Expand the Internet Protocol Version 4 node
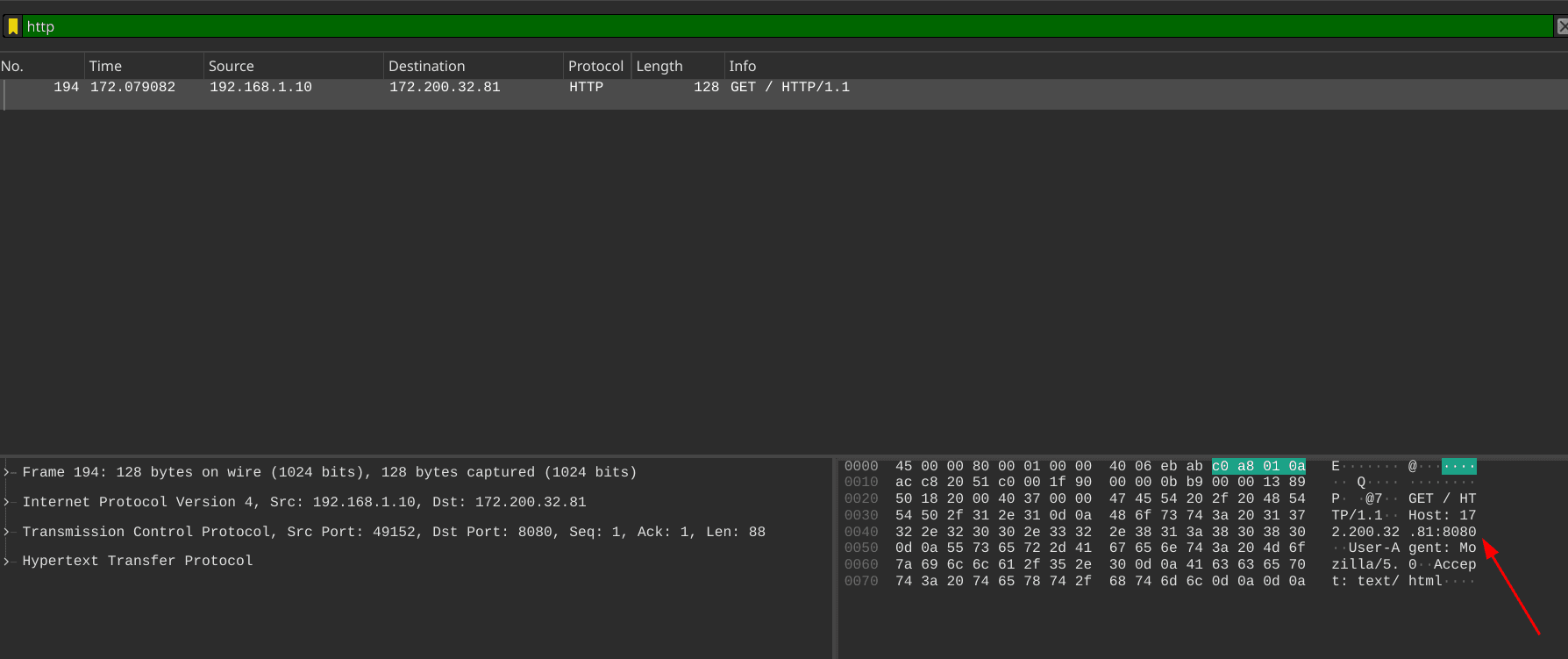The width and height of the screenshot is (1568, 659). click(7, 502)
